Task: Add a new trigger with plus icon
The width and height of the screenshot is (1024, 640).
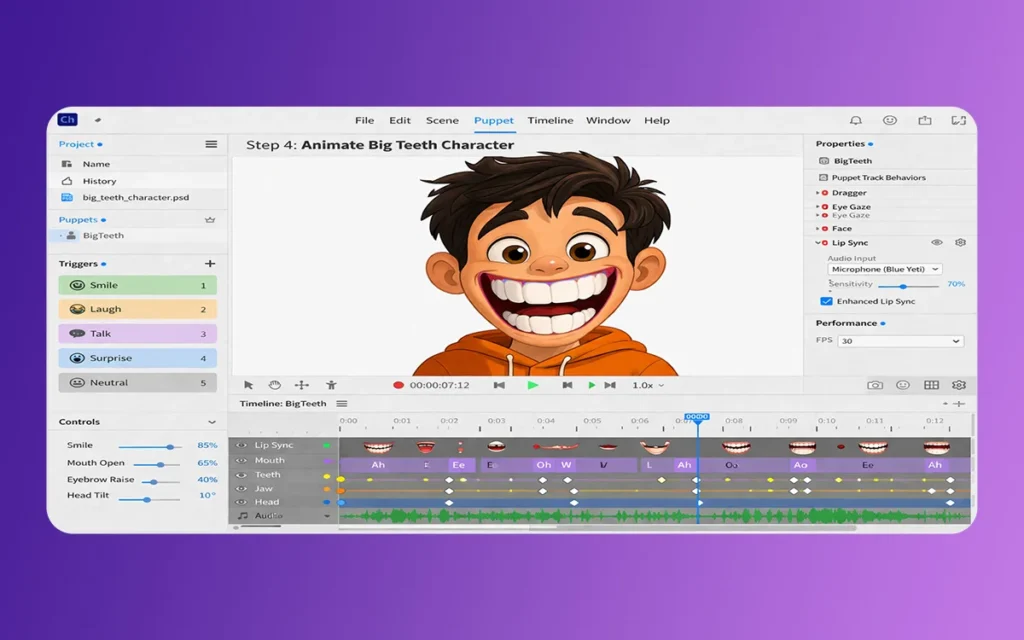Action: tap(210, 264)
